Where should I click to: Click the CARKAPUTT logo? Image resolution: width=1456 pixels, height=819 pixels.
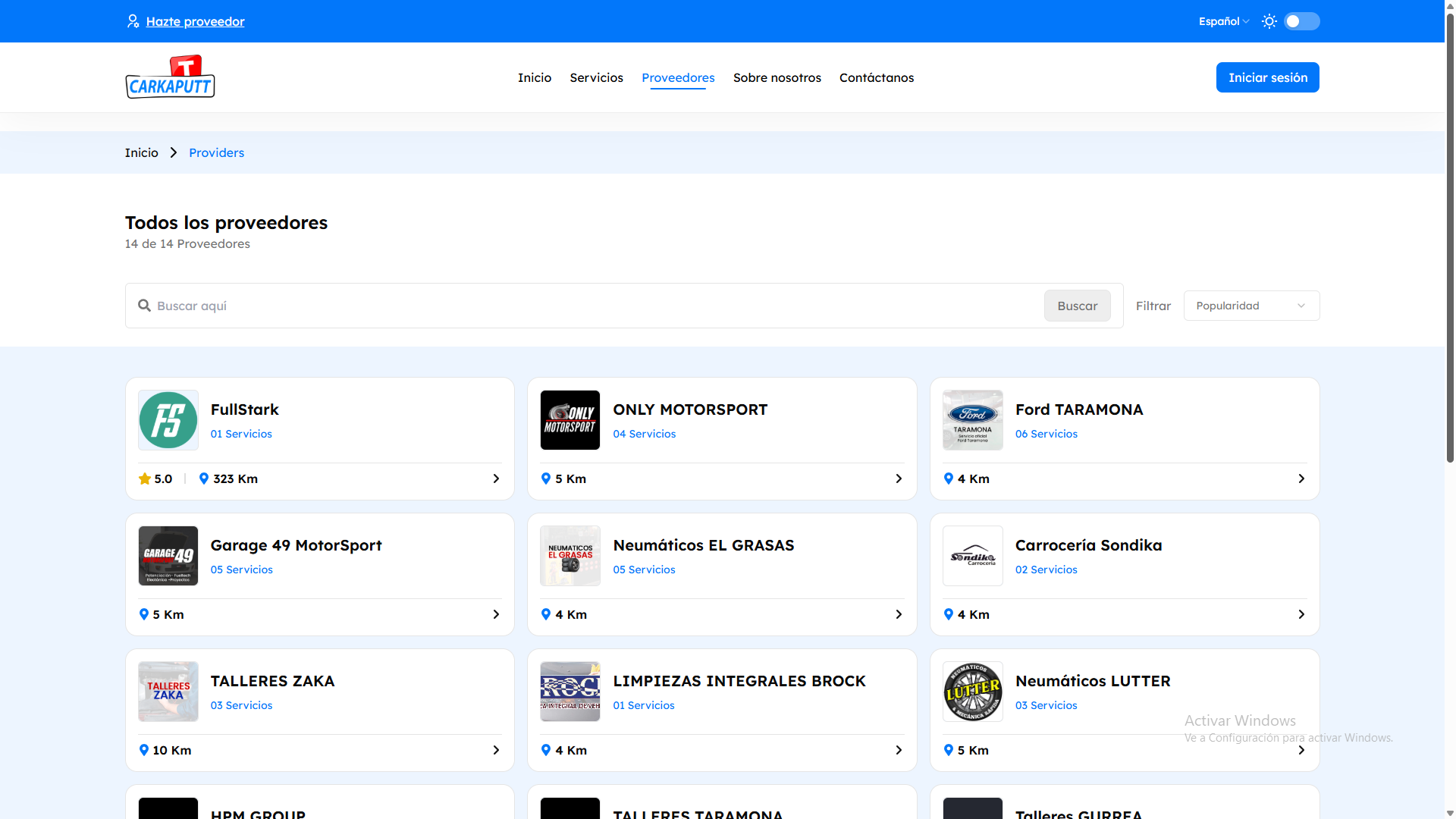[170, 77]
